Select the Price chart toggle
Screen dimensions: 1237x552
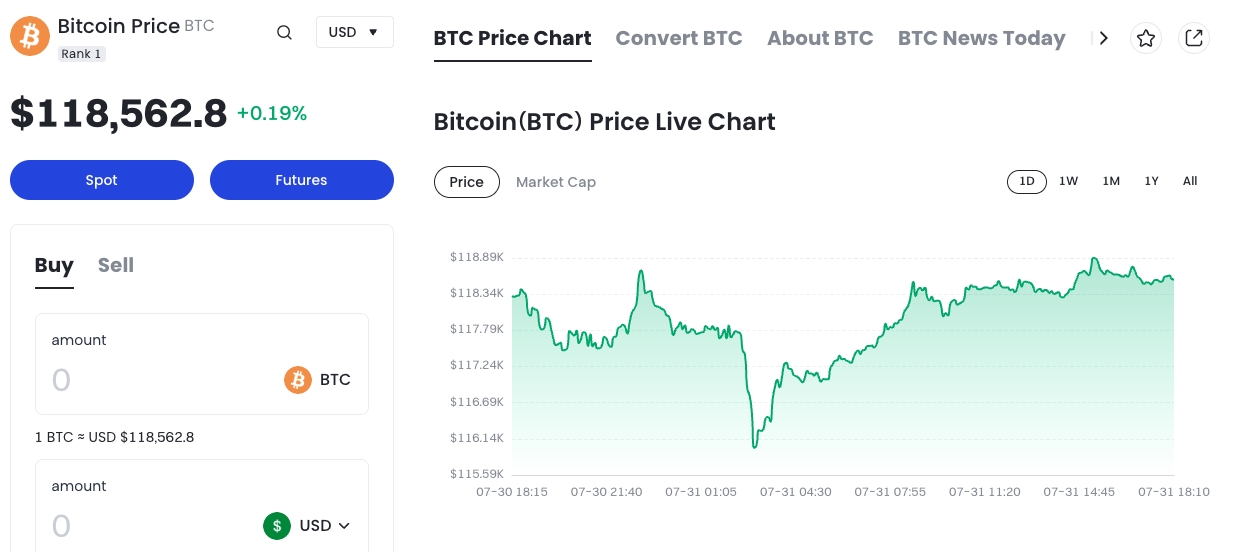pyautogui.click(x=466, y=182)
